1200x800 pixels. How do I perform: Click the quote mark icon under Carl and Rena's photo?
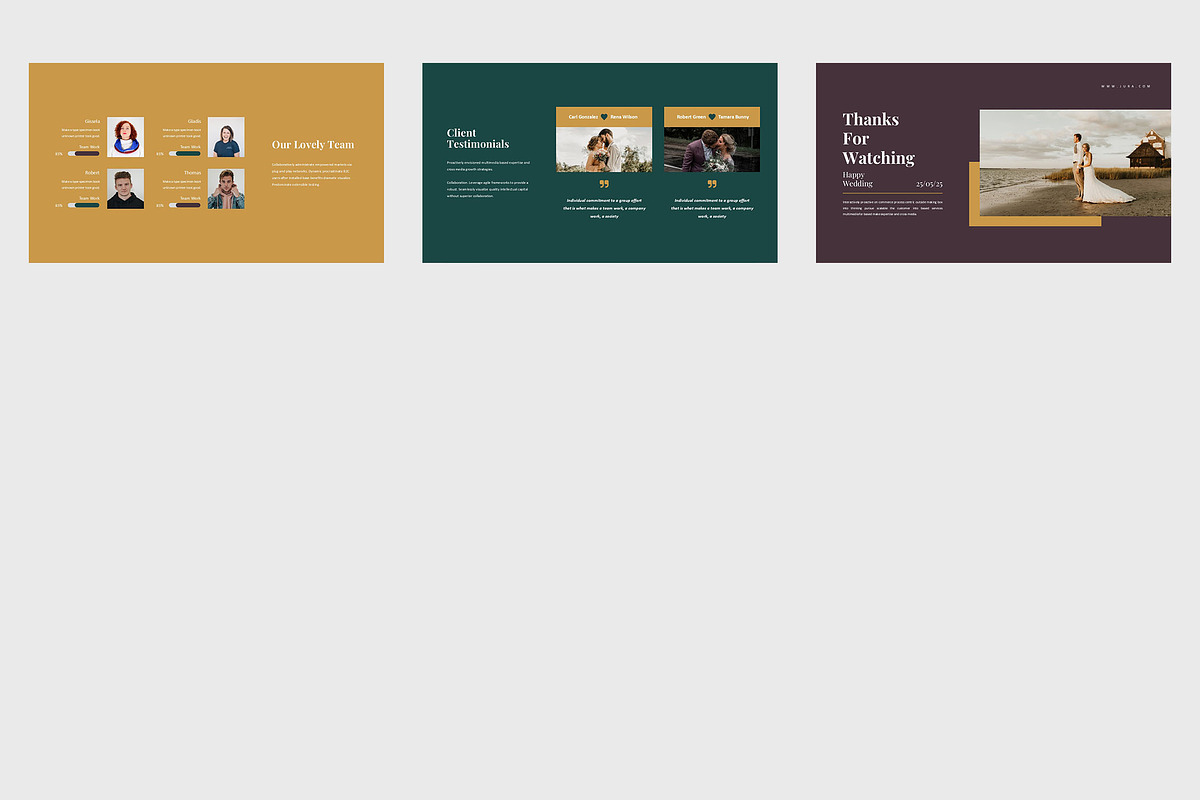604,184
